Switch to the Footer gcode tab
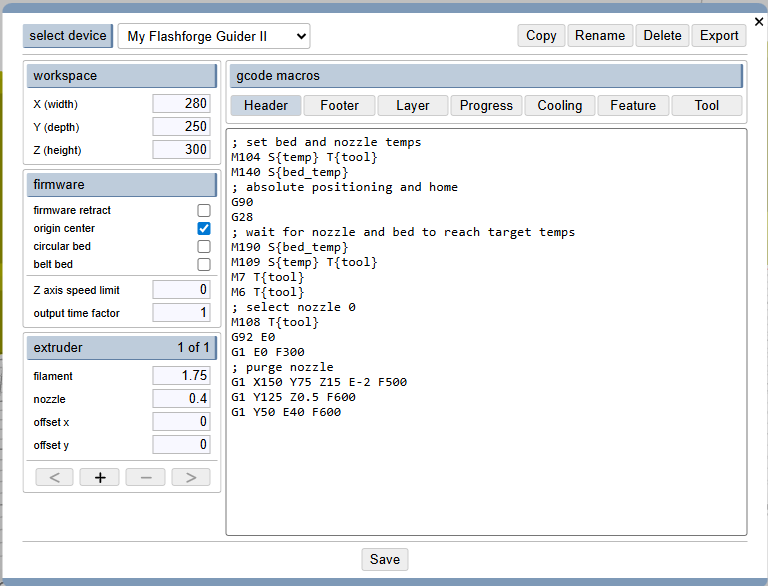Screen dimensions: 768x586 tap(339, 105)
